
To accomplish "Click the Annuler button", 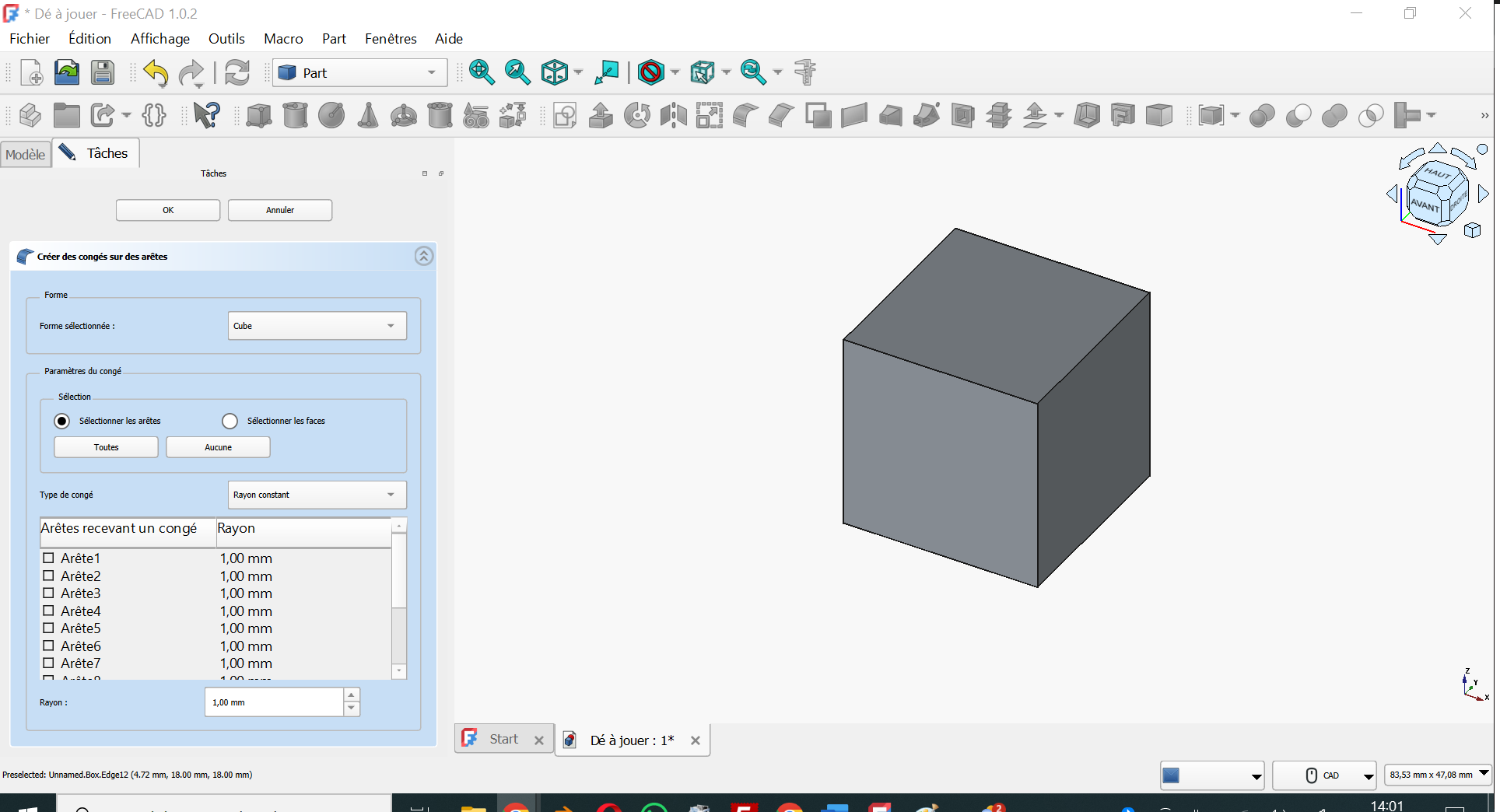I will (280, 210).
